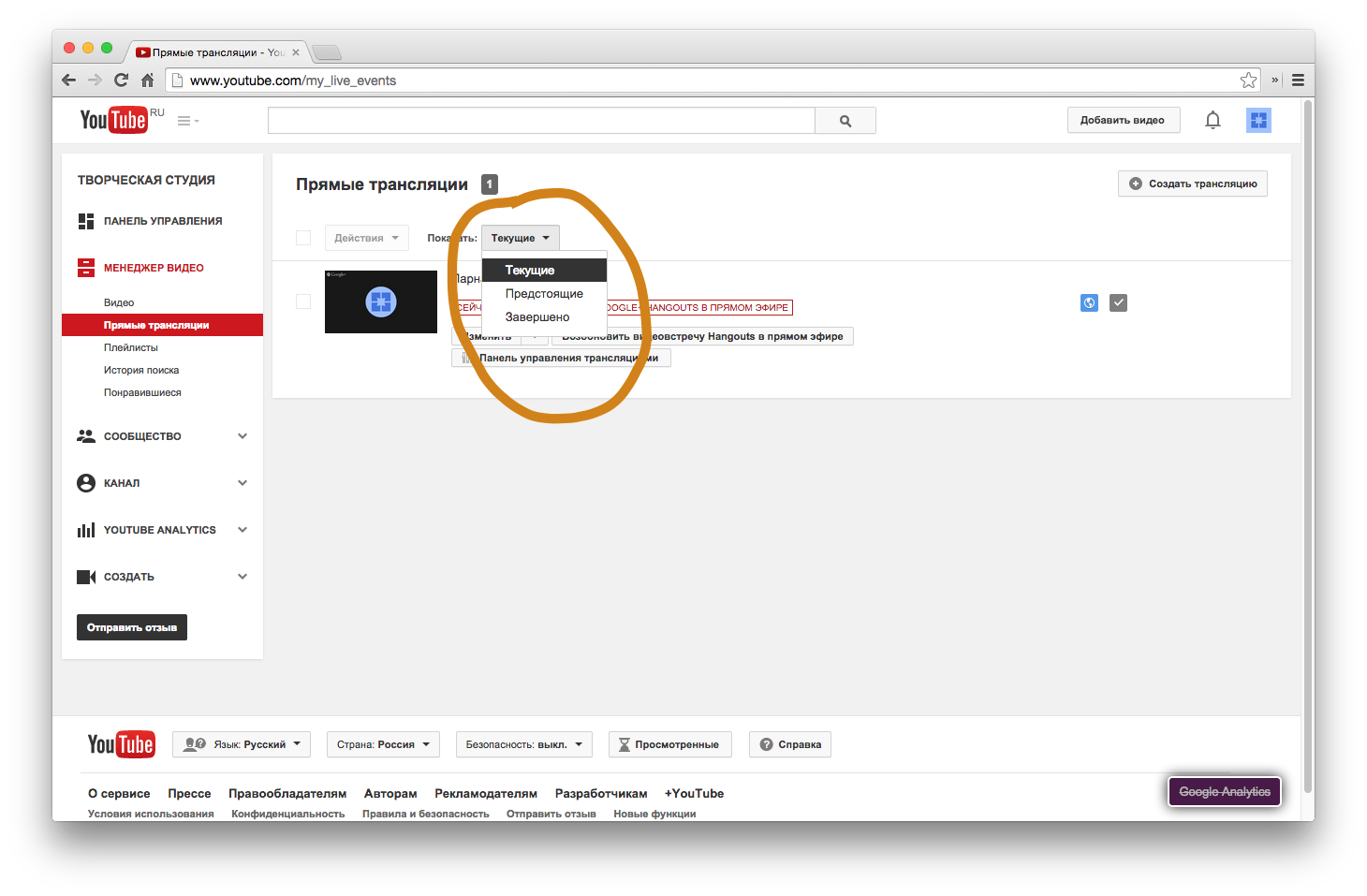Click the search magnifier button
Viewport: 1367px width, 896px height.
[845, 121]
